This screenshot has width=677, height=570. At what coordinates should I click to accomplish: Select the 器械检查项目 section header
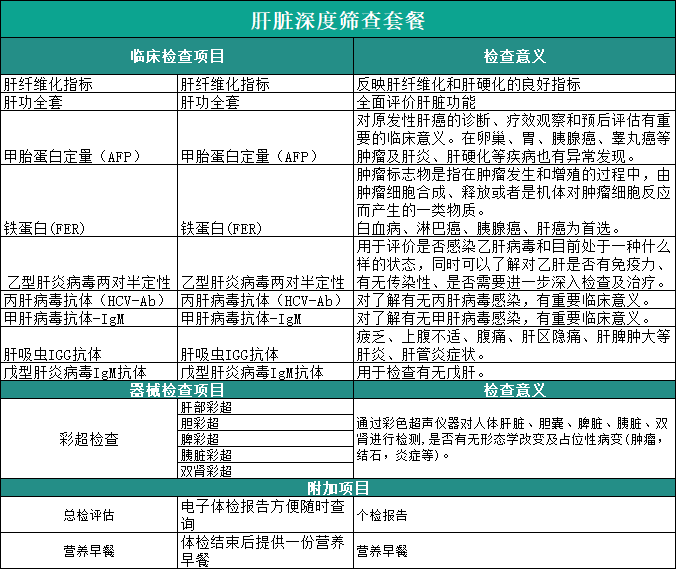pos(177,390)
